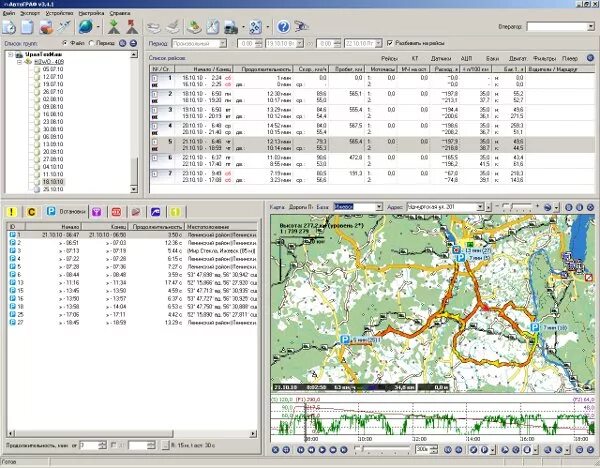
Task: Open the Справка menu
Action: point(120,13)
